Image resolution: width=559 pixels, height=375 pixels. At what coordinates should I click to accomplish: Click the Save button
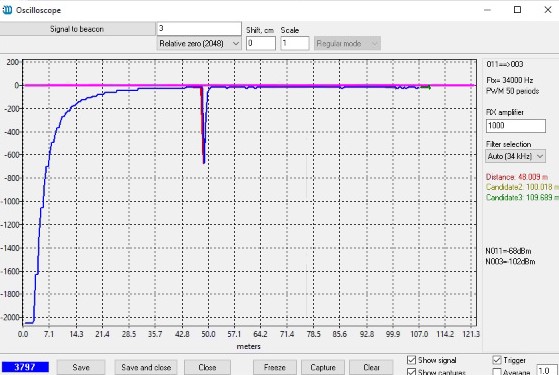pyautogui.click(x=81, y=367)
